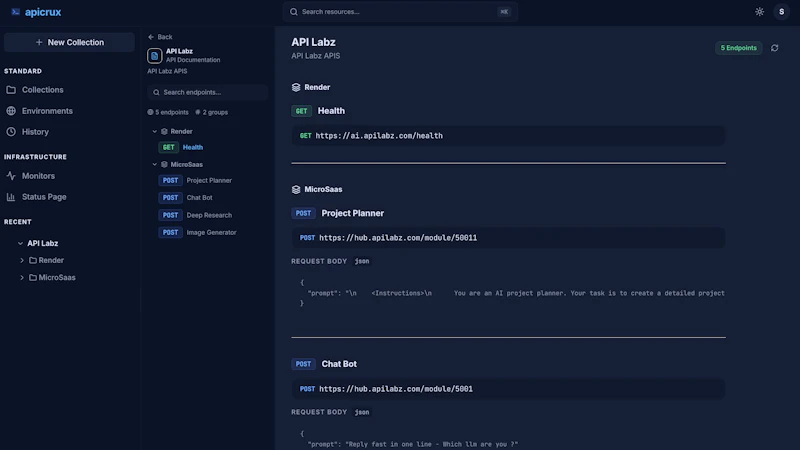Expand the MicroSaas folder chevron under Recent
The width and height of the screenshot is (800, 450).
coord(22,278)
